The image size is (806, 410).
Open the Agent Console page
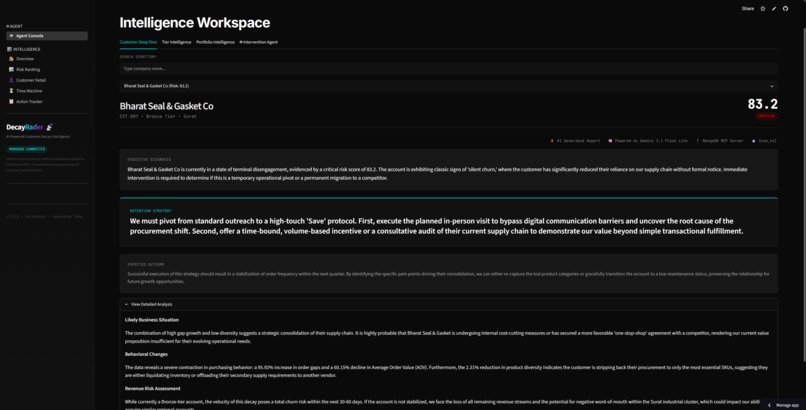click(47, 36)
